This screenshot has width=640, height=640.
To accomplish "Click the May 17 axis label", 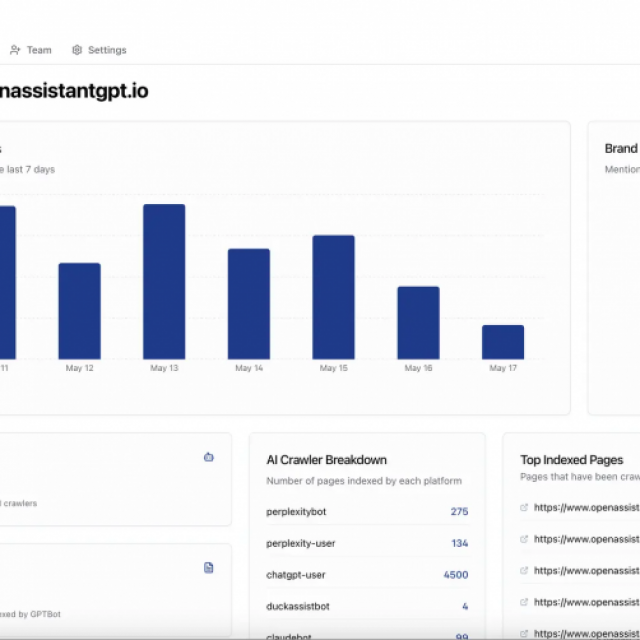I will 503,368.
